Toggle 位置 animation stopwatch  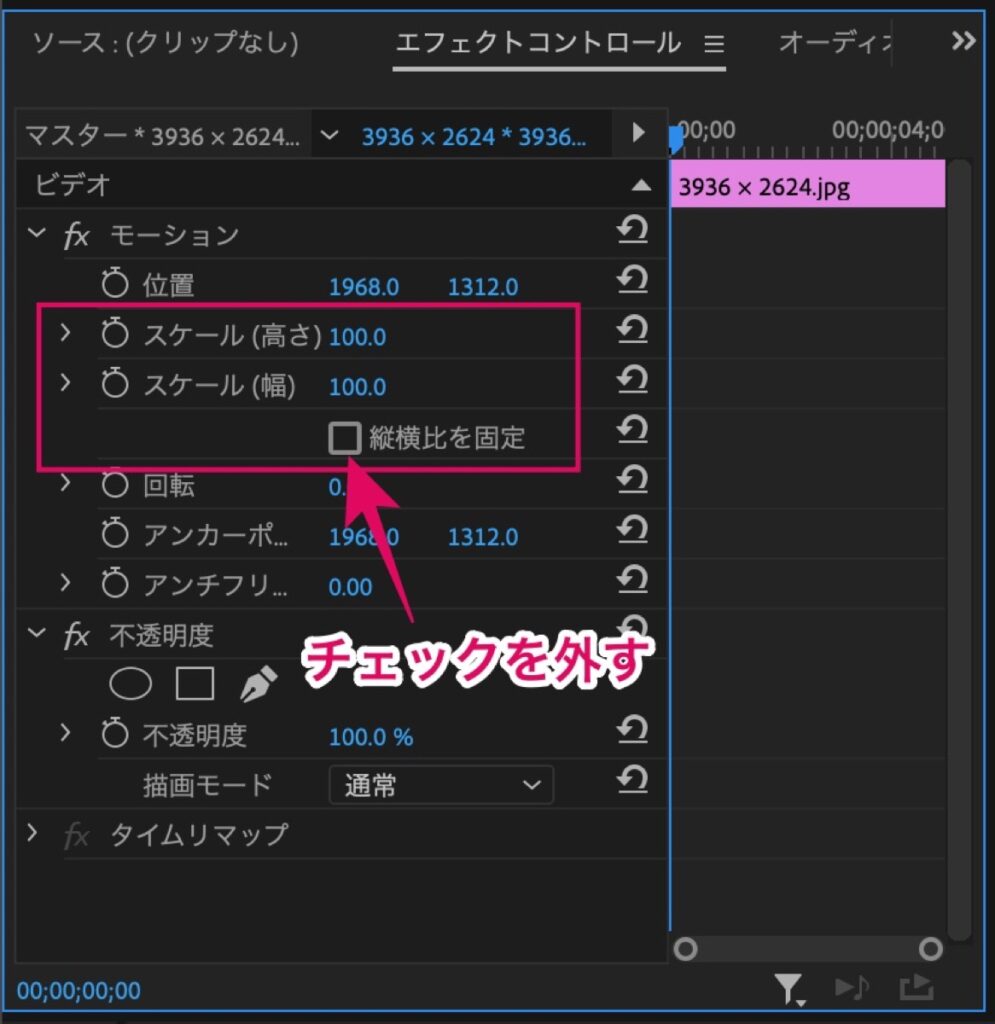pyautogui.click(x=115, y=283)
